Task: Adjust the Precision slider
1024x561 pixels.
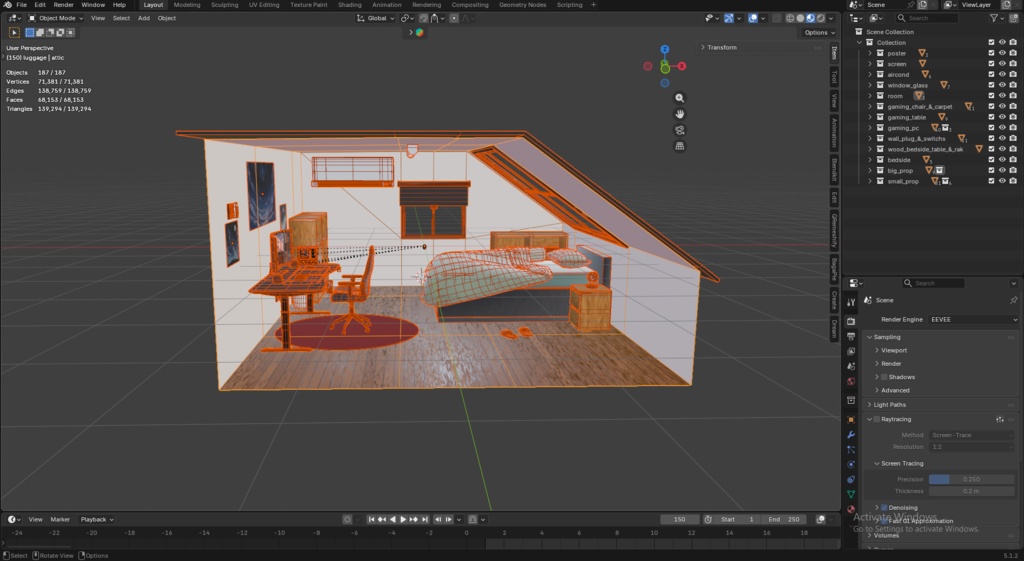Action: 971,479
